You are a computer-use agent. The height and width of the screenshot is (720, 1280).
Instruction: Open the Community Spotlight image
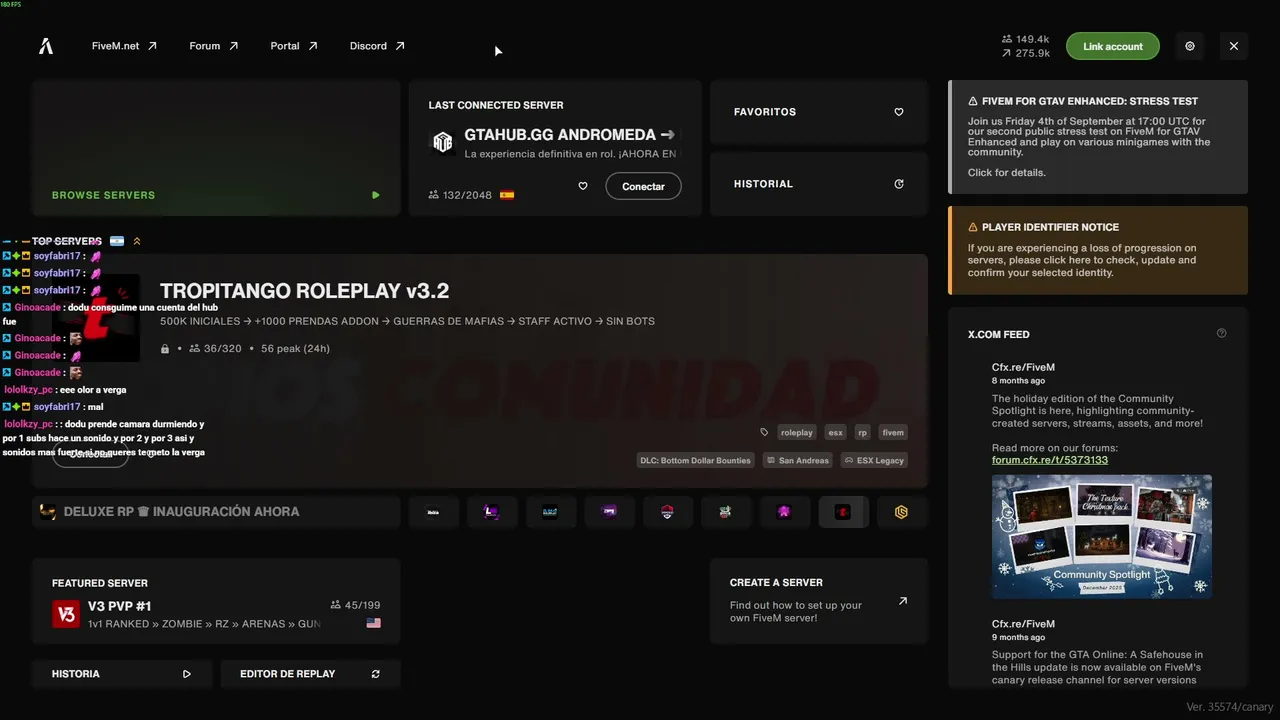coord(1102,537)
